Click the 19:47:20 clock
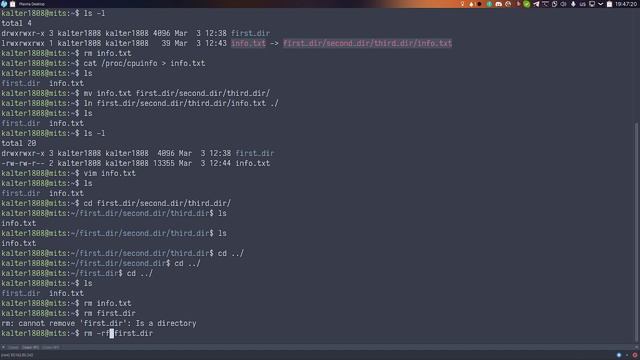 626,4
